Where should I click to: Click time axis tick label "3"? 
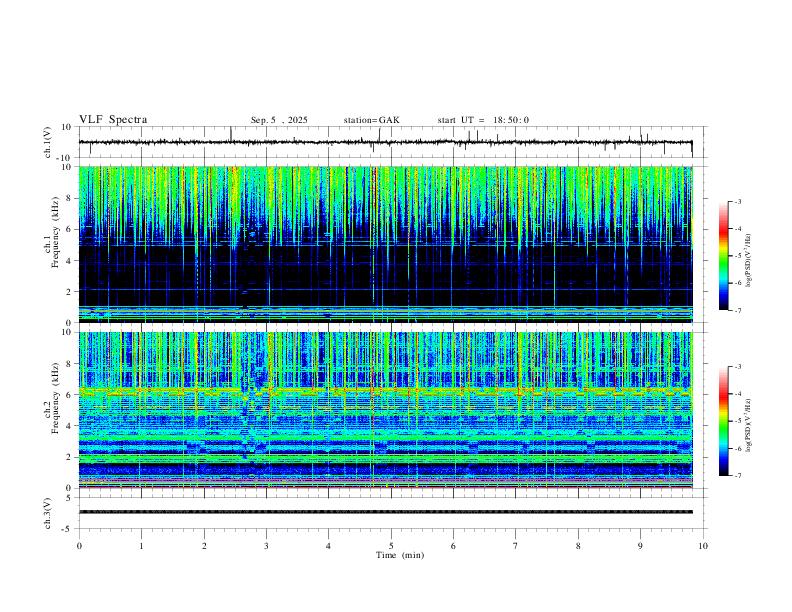pyautogui.click(x=266, y=546)
